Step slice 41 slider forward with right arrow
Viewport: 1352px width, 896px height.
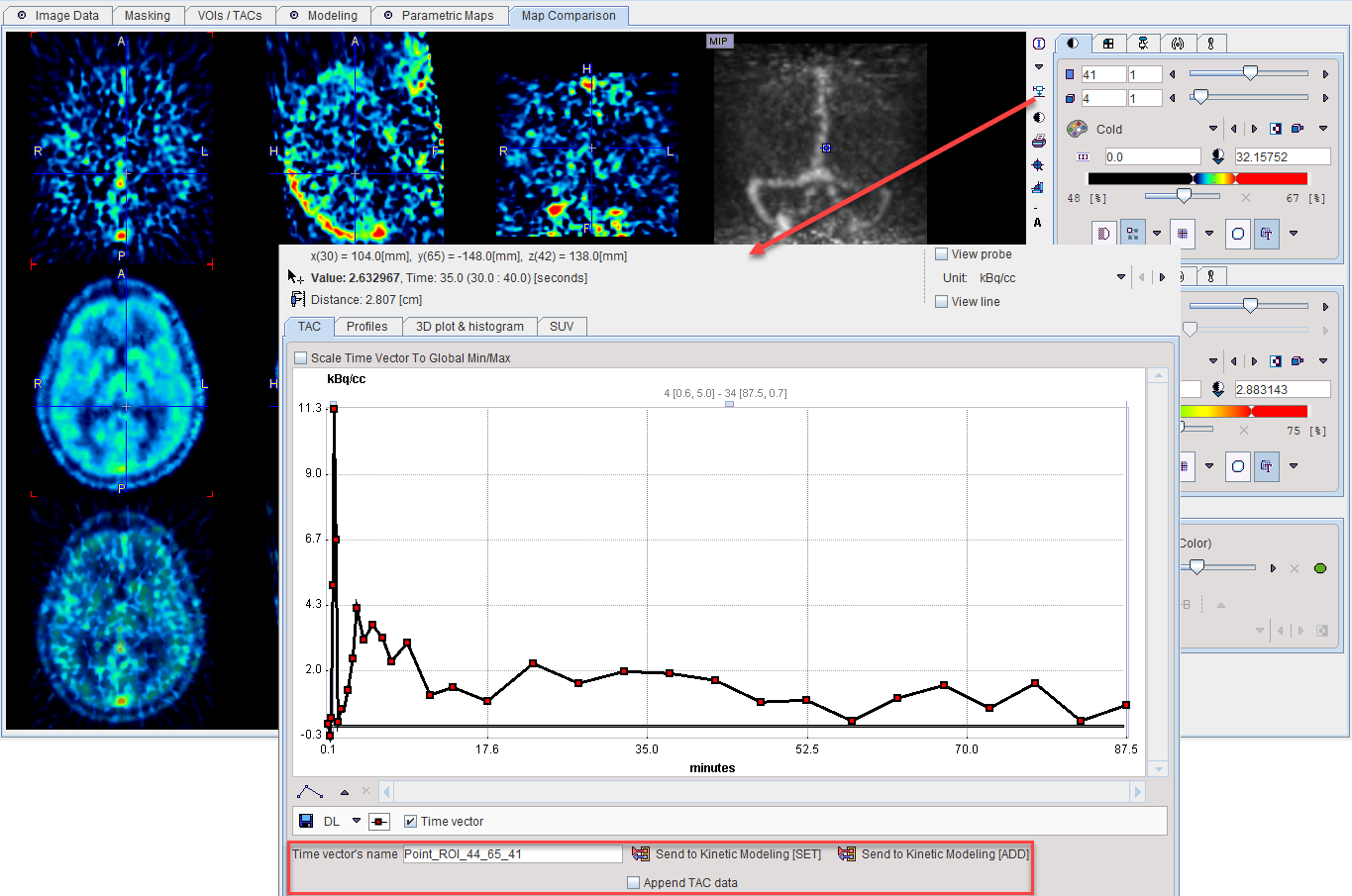point(1325,74)
